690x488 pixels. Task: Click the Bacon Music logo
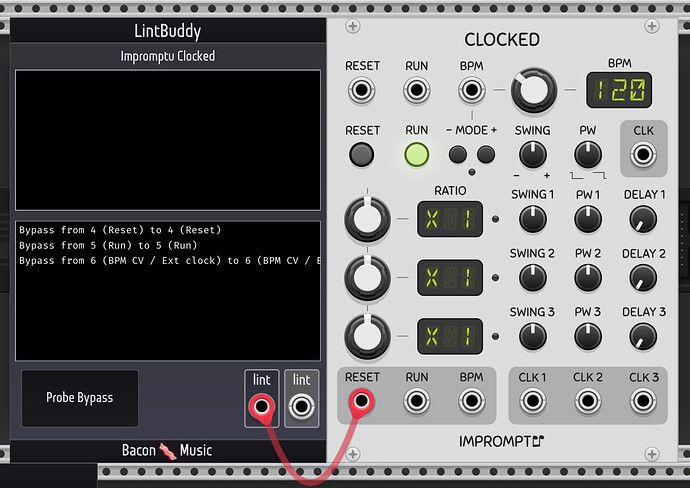point(167,451)
